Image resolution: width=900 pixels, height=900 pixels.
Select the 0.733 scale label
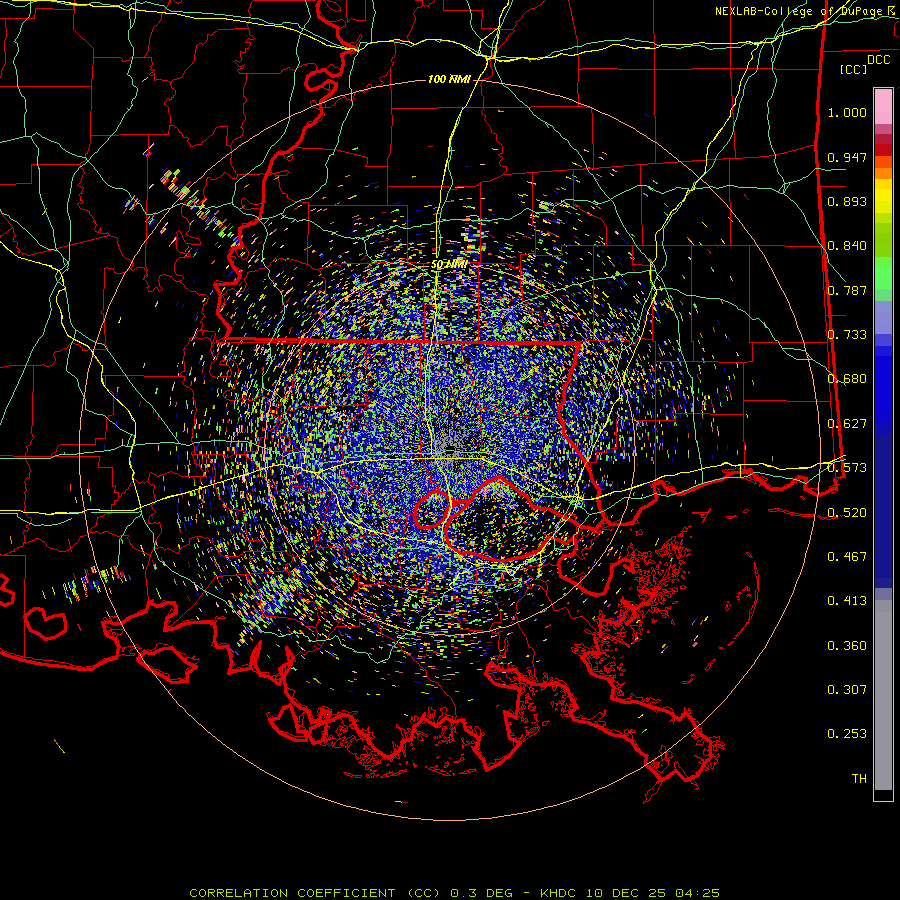coord(847,335)
